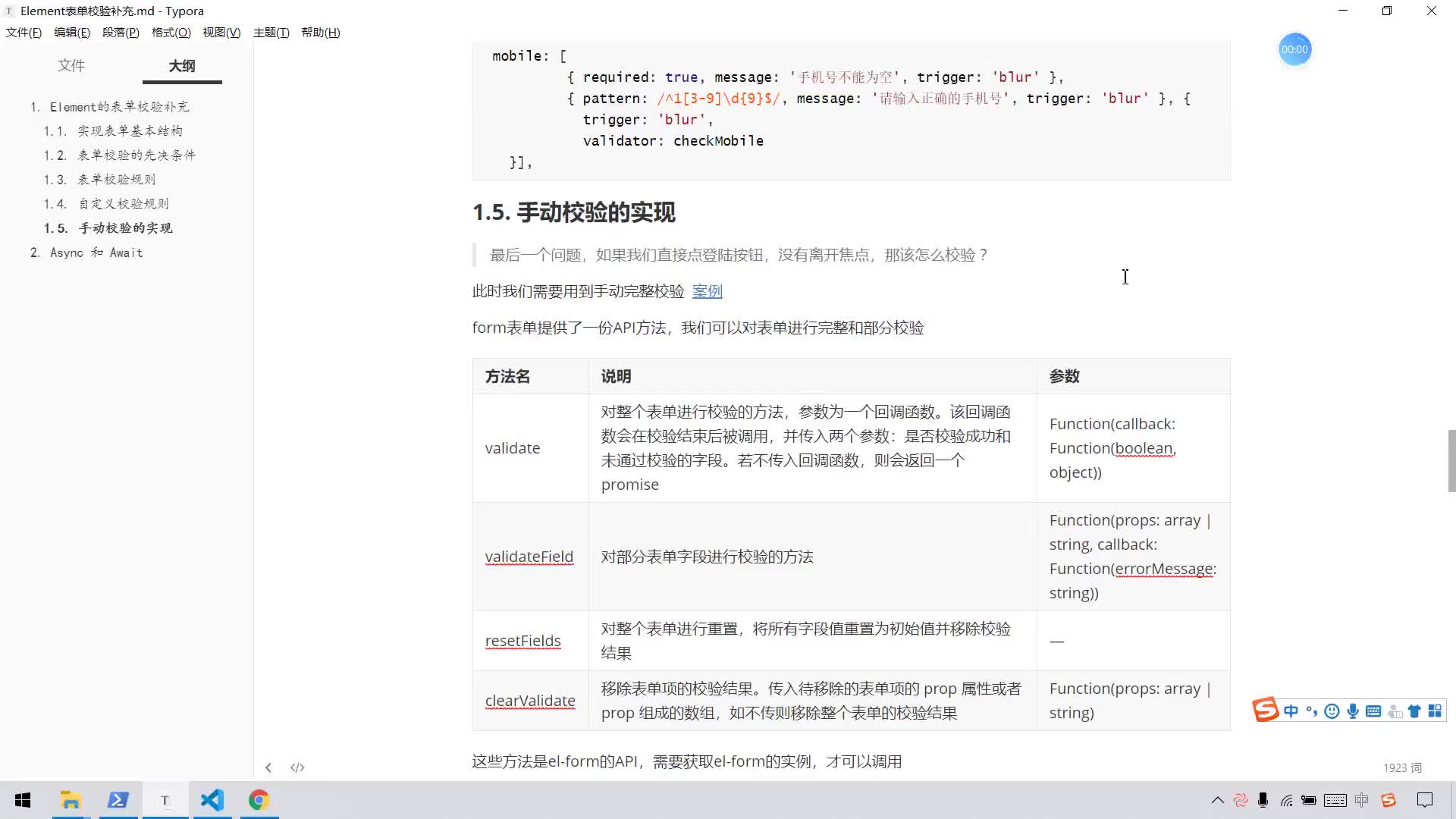1456x819 pixels.
Task: Open PowerShell from the taskbar
Action: point(118,800)
